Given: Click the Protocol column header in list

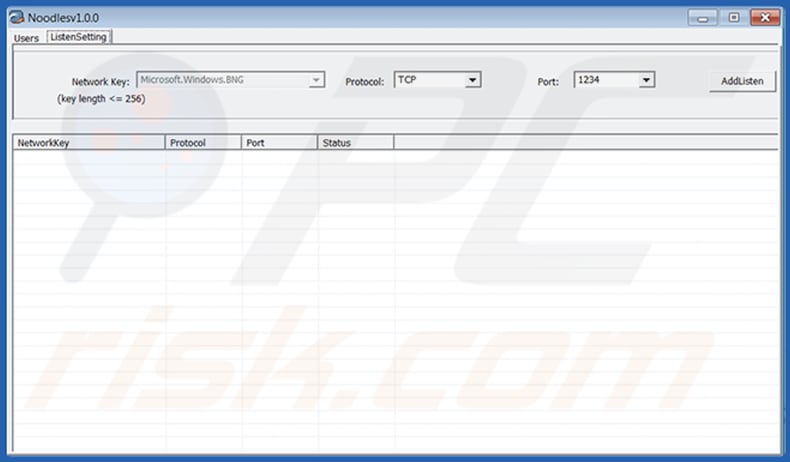Looking at the screenshot, I should click(203, 143).
